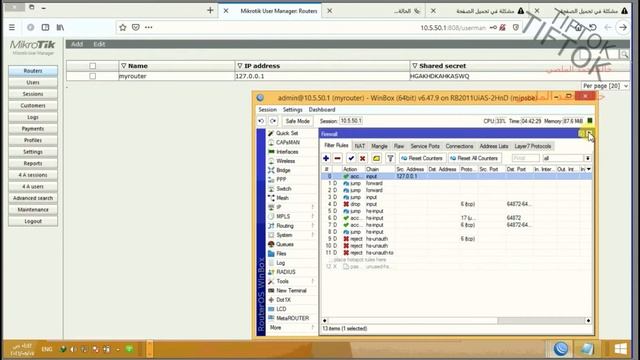Open Dashboard menu in WinBox
Image resolution: width=640 pixels, height=360 pixels.
(322, 110)
